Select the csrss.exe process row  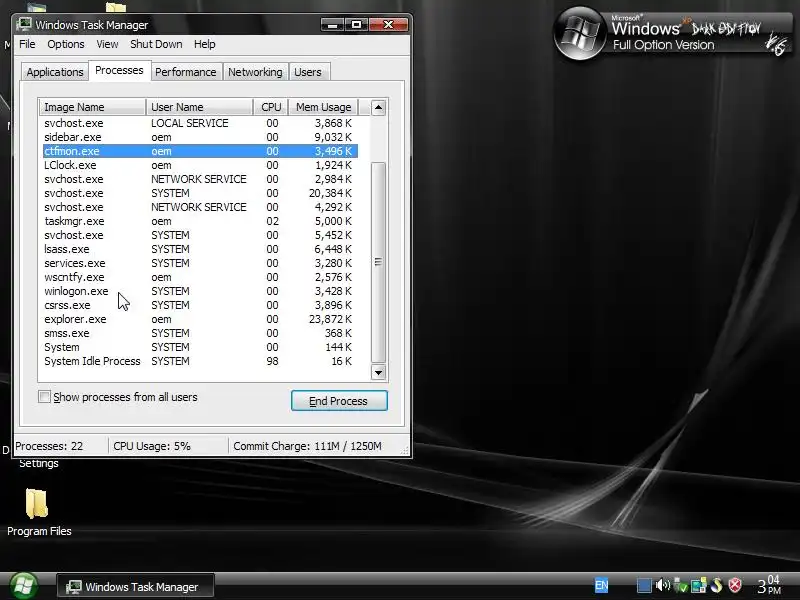pos(200,305)
